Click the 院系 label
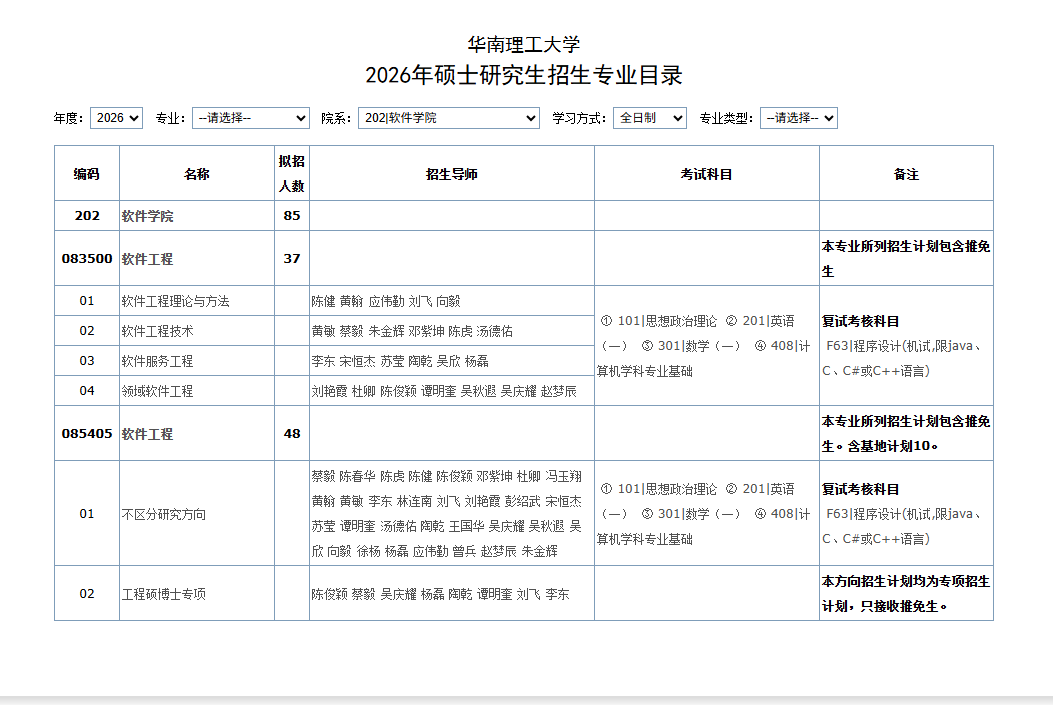Image resolution: width=1053 pixels, height=705 pixels. [336, 118]
